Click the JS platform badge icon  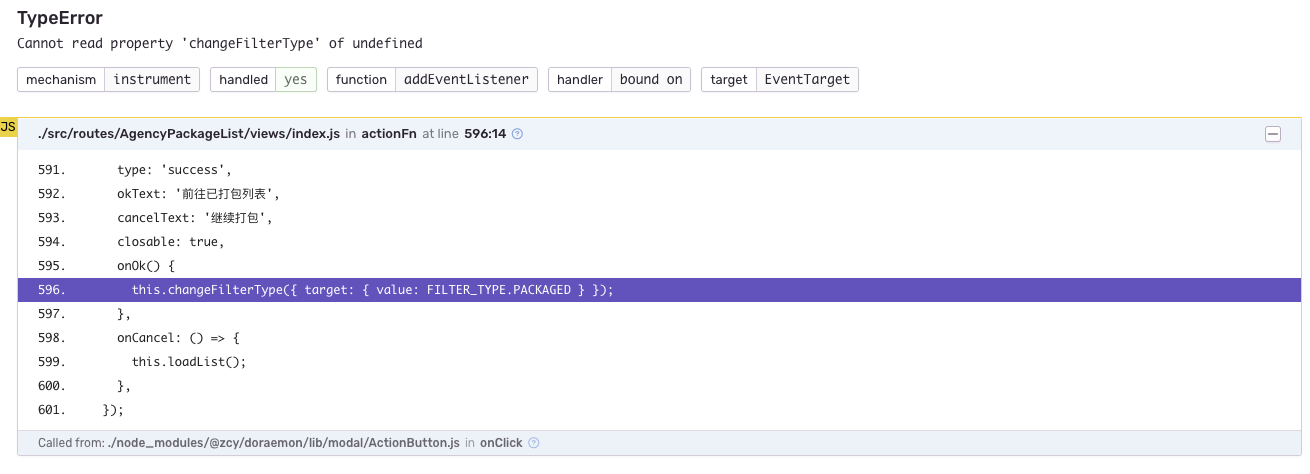coord(8,127)
